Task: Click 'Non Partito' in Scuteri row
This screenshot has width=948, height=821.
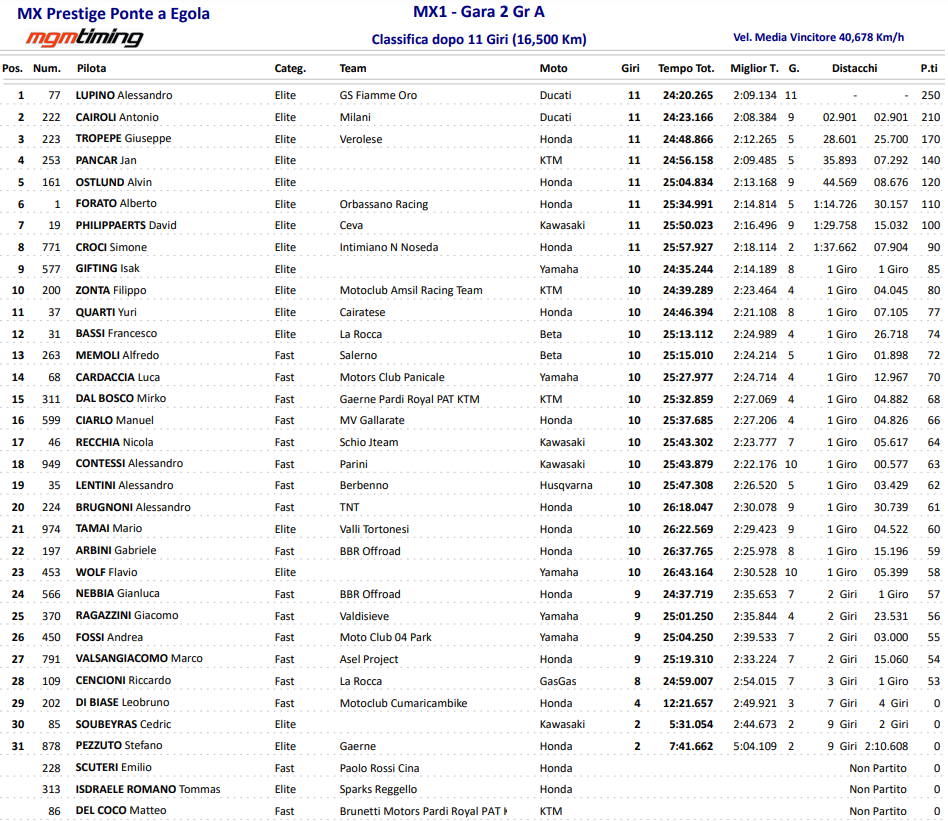Action: (x=878, y=768)
